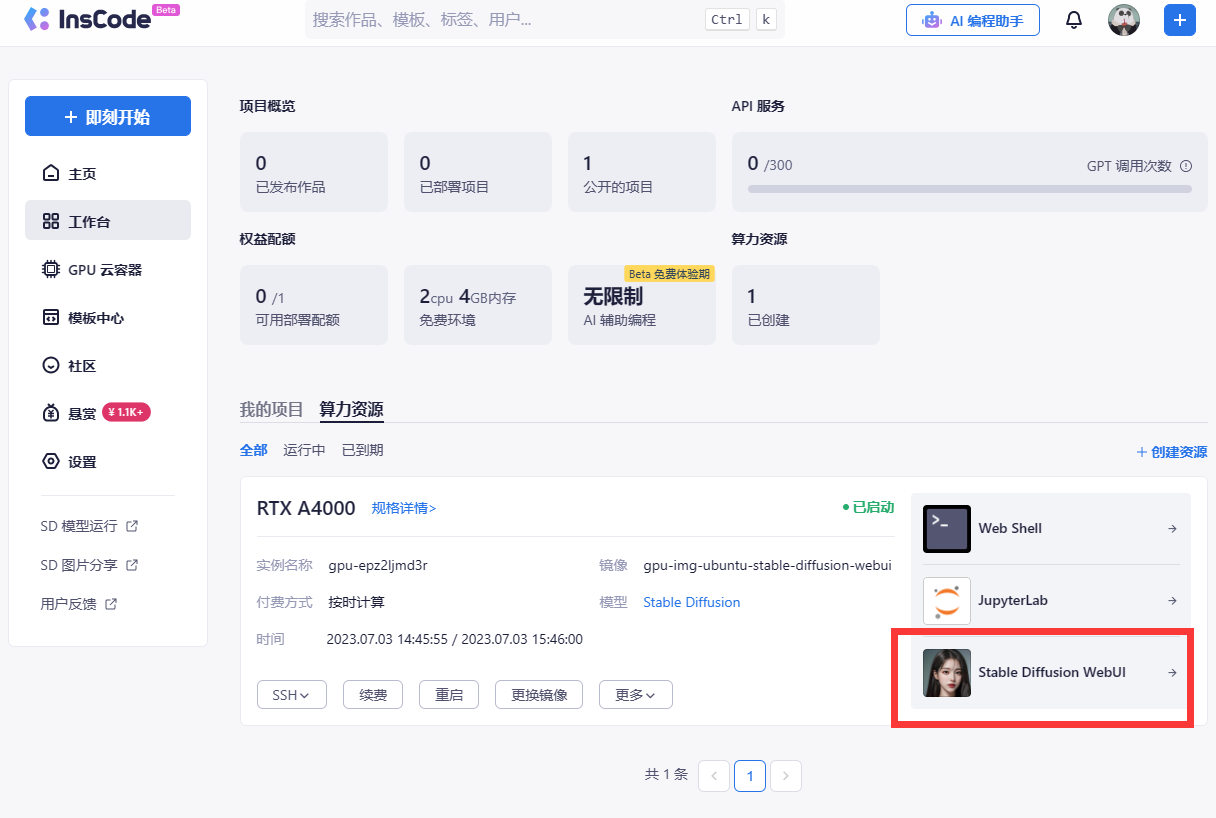Screen dimensions: 1216x818
Task: Expand the SSH dropdown
Action: 292,694
